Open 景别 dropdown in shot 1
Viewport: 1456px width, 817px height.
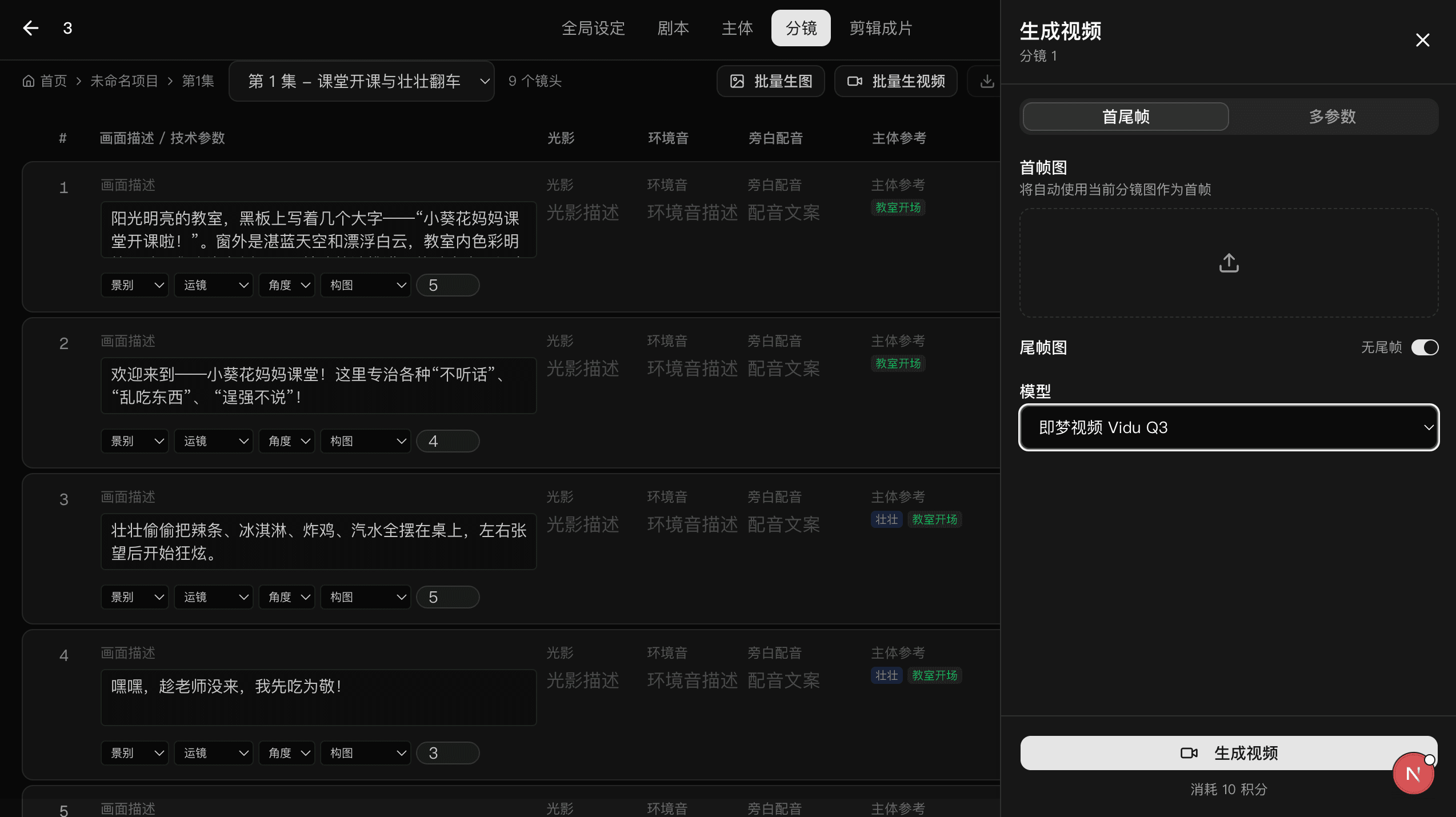click(135, 285)
